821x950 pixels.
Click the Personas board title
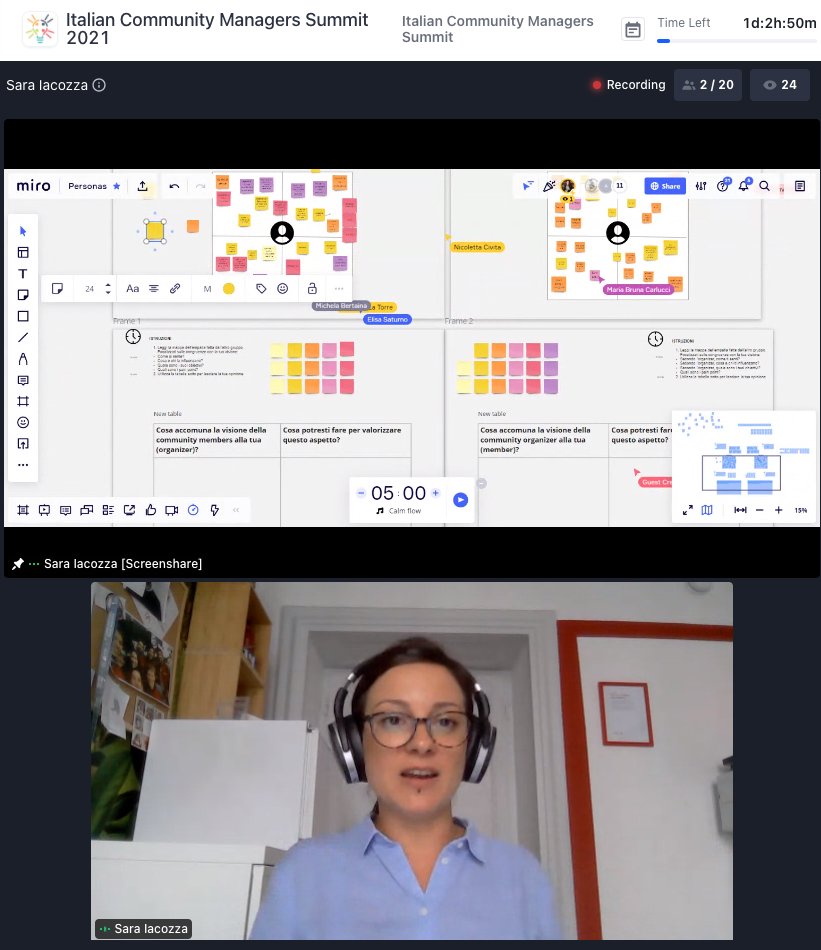[x=88, y=186]
